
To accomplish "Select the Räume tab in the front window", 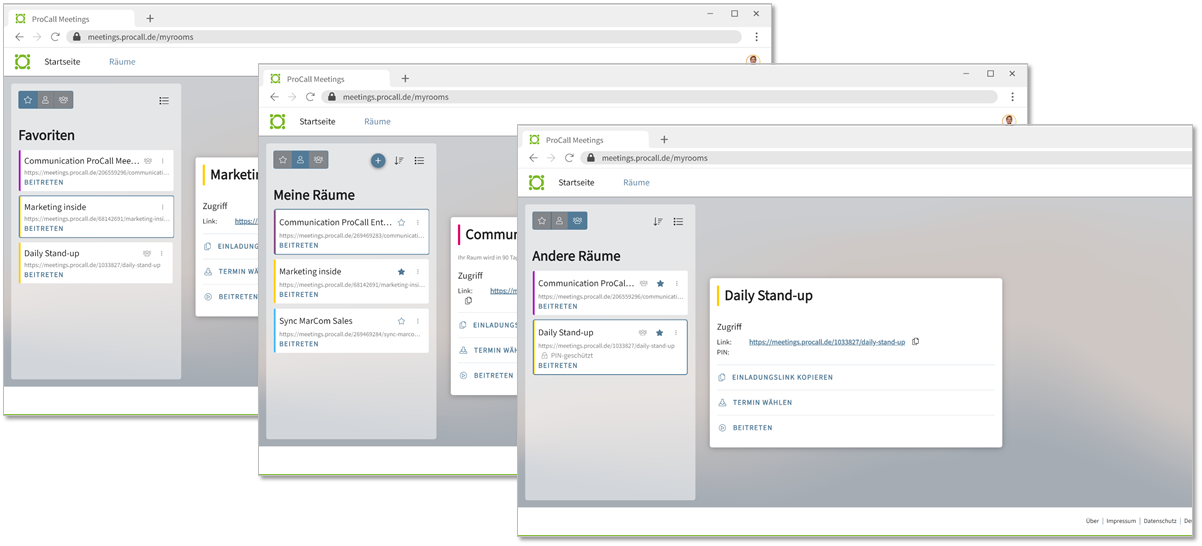I will pos(636,183).
